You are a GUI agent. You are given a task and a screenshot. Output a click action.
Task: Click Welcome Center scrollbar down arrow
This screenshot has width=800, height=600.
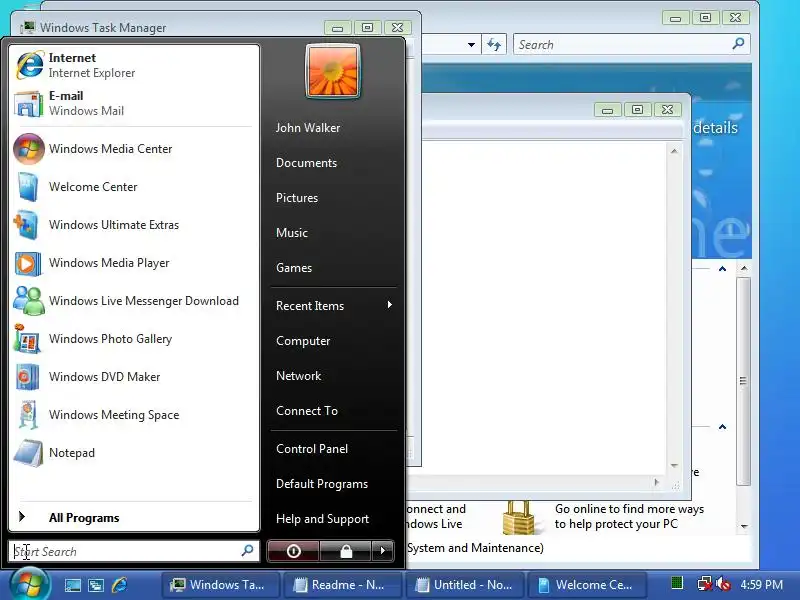click(744, 526)
